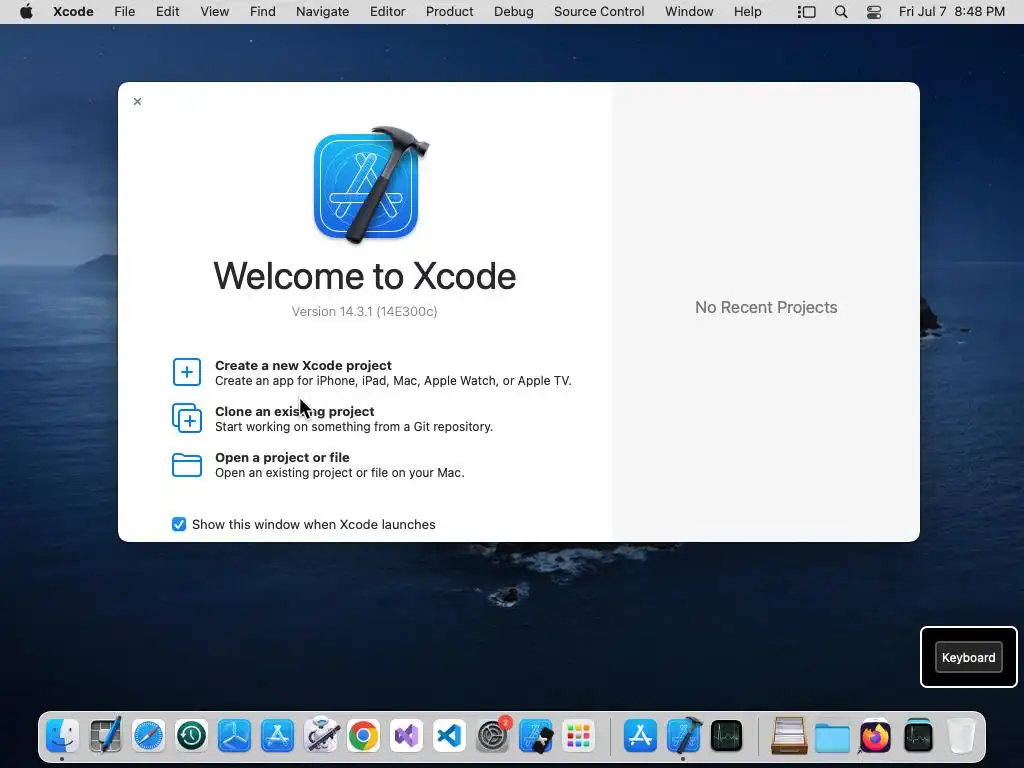Open the grid-and-pencil app in the Dock
The height and width of the screenshot is (768, 1024).
coord(106,736)
